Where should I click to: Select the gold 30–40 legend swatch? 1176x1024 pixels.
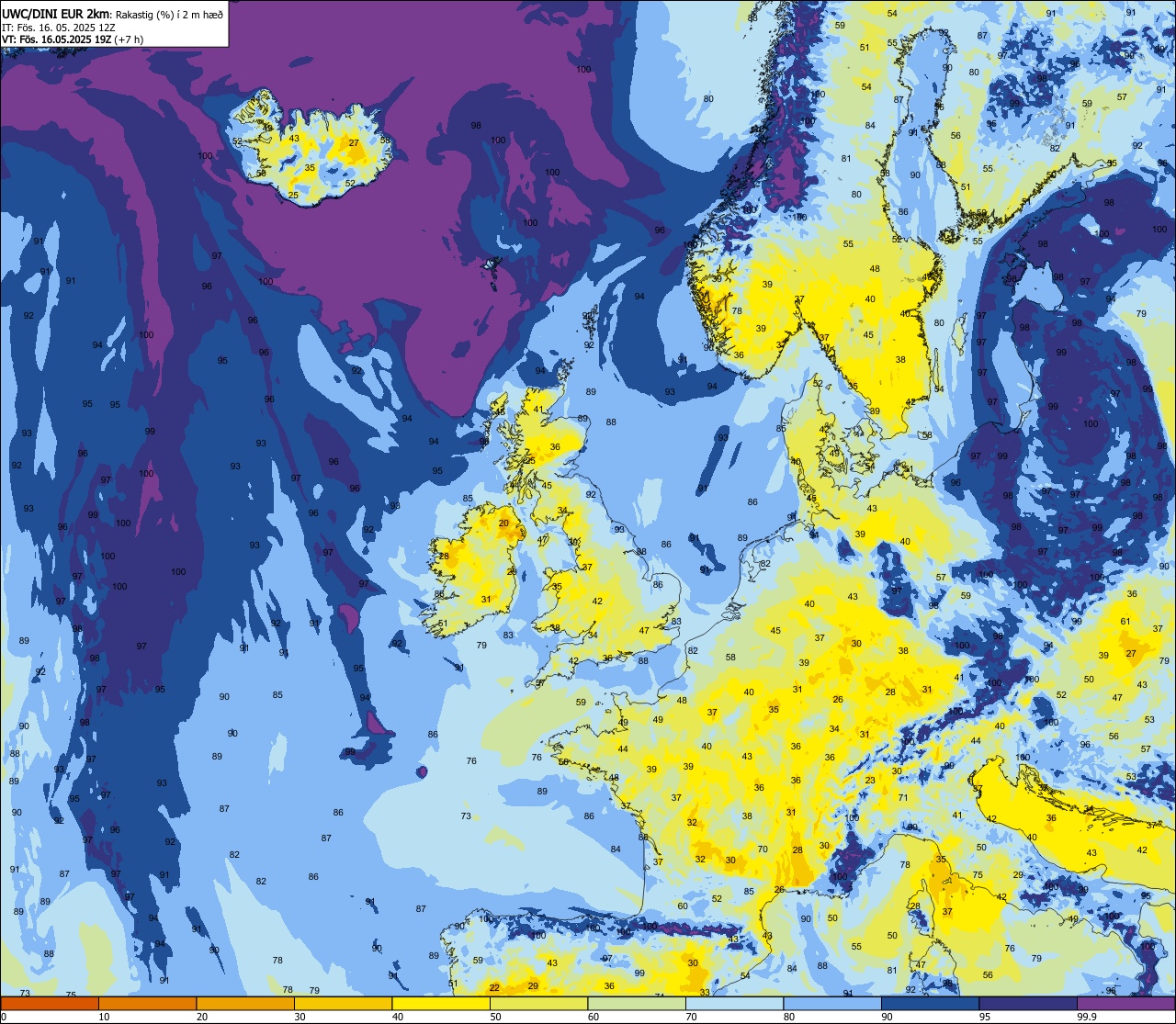click(x=343, y=1003)
